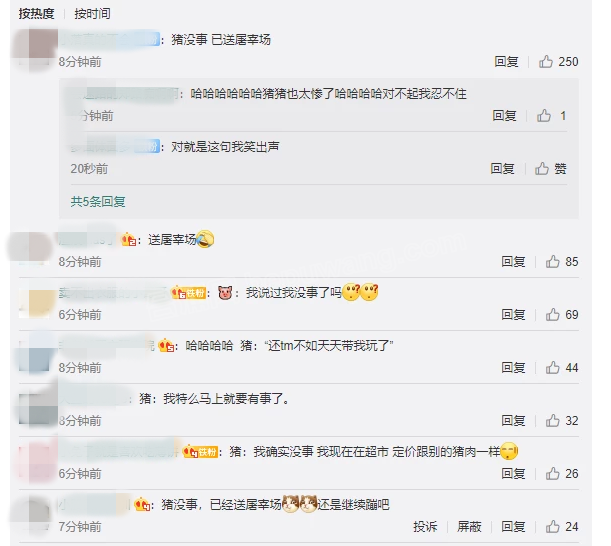Click thumbs-up on the comment with 44 likes
611x546 pixels.
(x=553, y=368)
